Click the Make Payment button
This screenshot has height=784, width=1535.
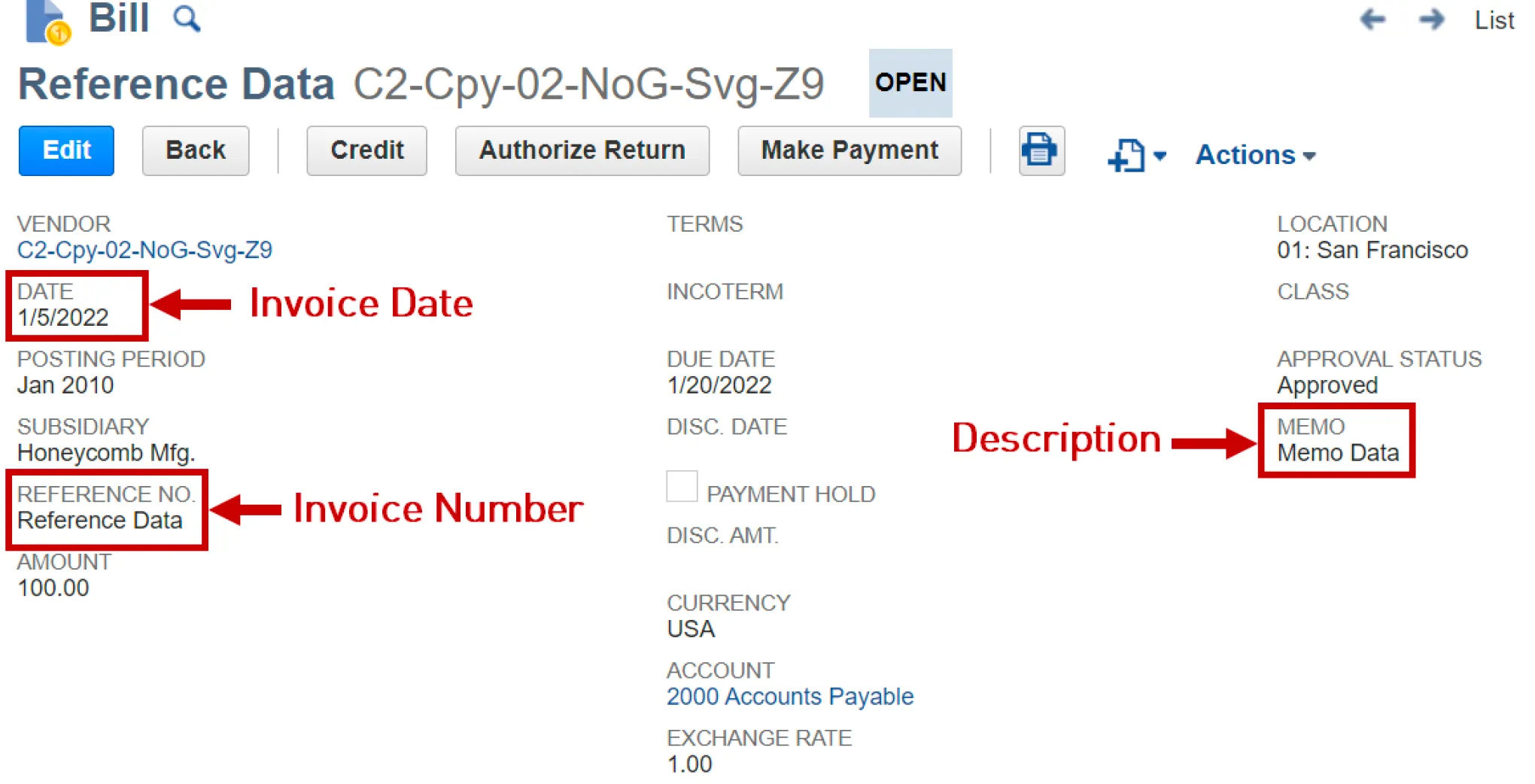(x=850, y=150)
